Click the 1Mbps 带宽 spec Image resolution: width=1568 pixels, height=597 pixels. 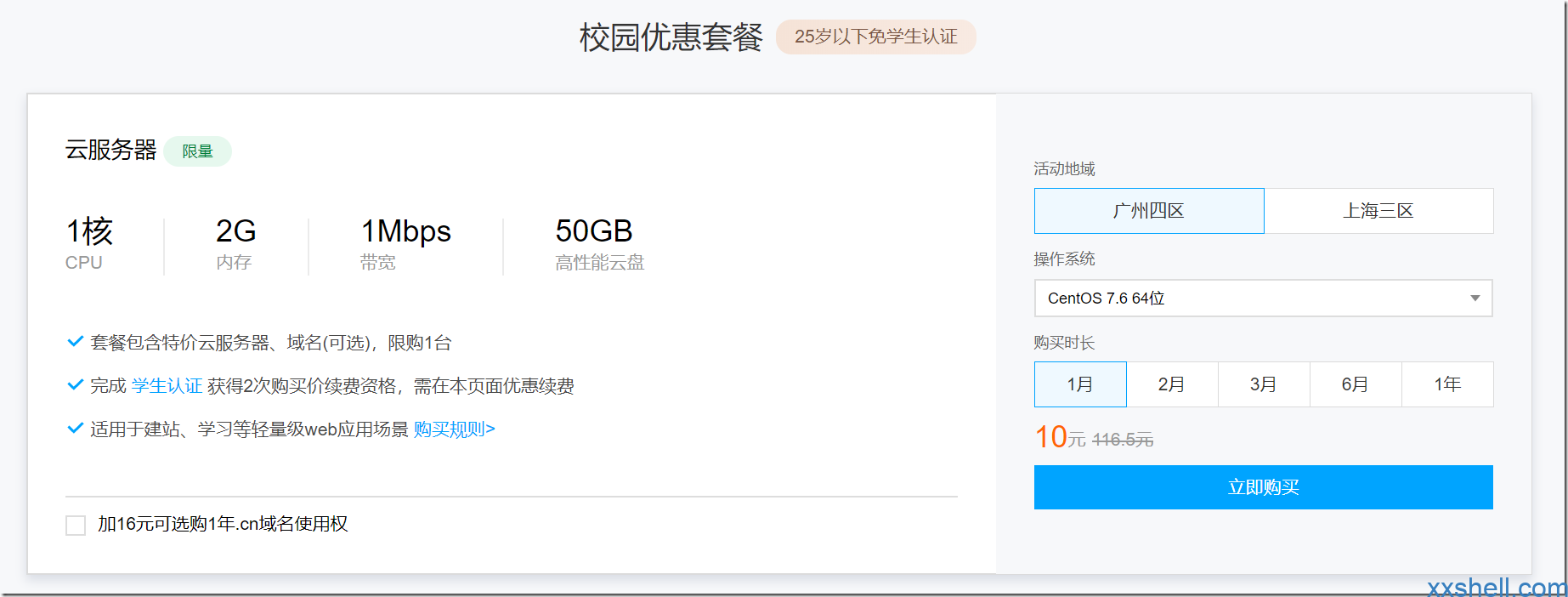point(405,244)
